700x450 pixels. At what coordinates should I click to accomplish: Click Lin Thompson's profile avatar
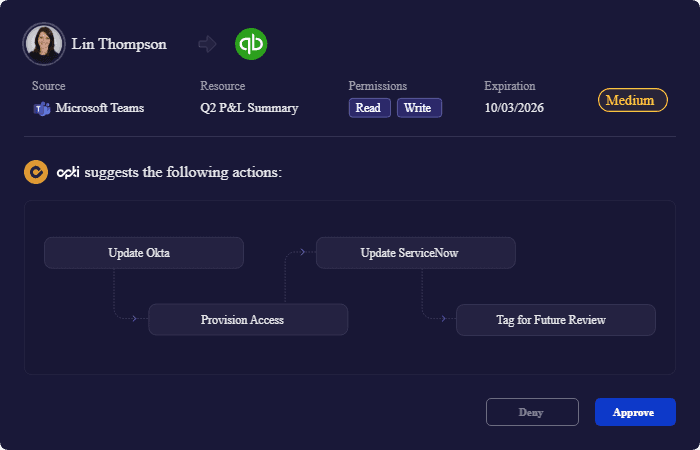pyautogui.click(x=44, y=44)
